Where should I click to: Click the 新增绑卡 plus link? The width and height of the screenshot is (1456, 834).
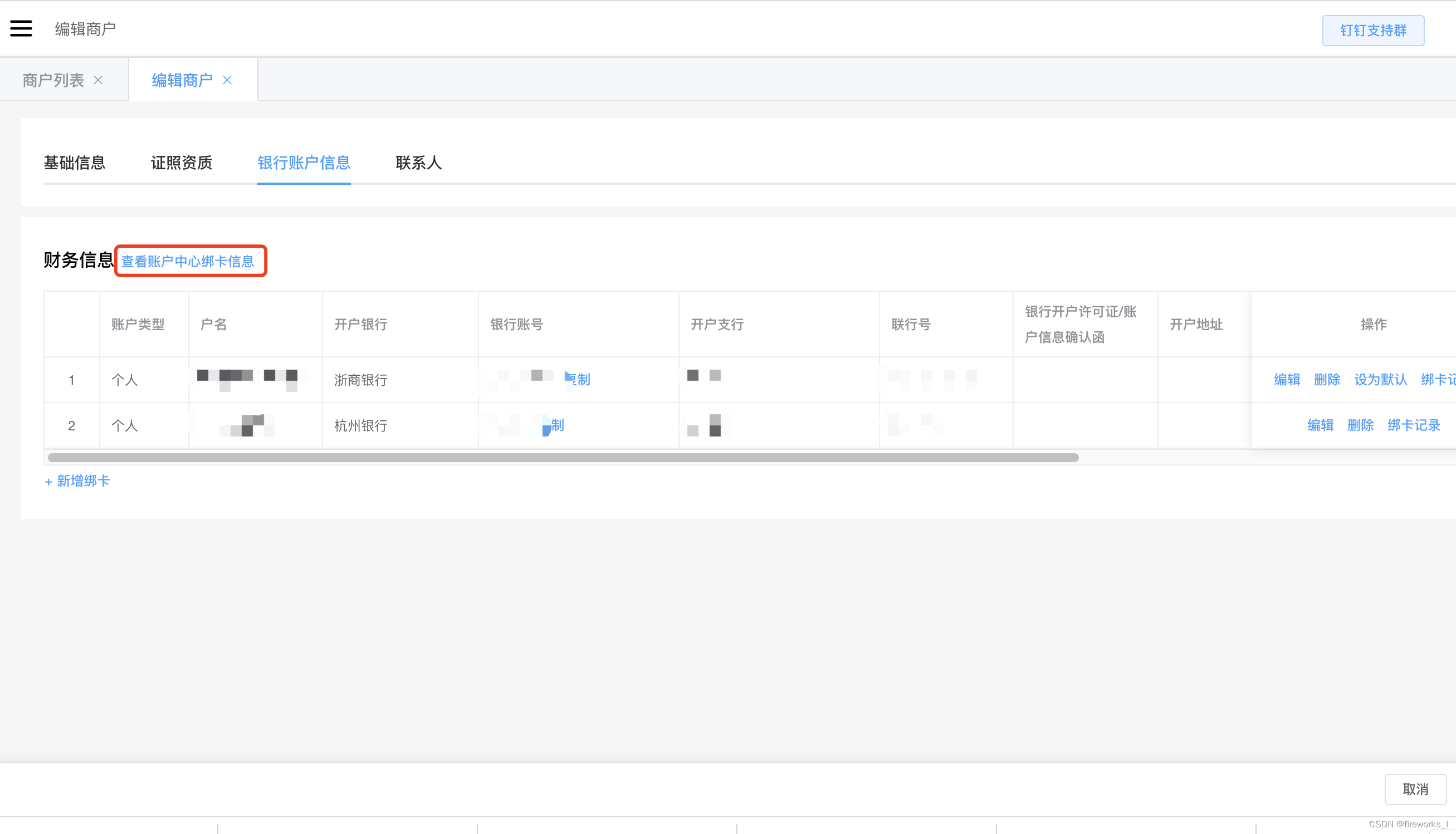click(77, 481)
